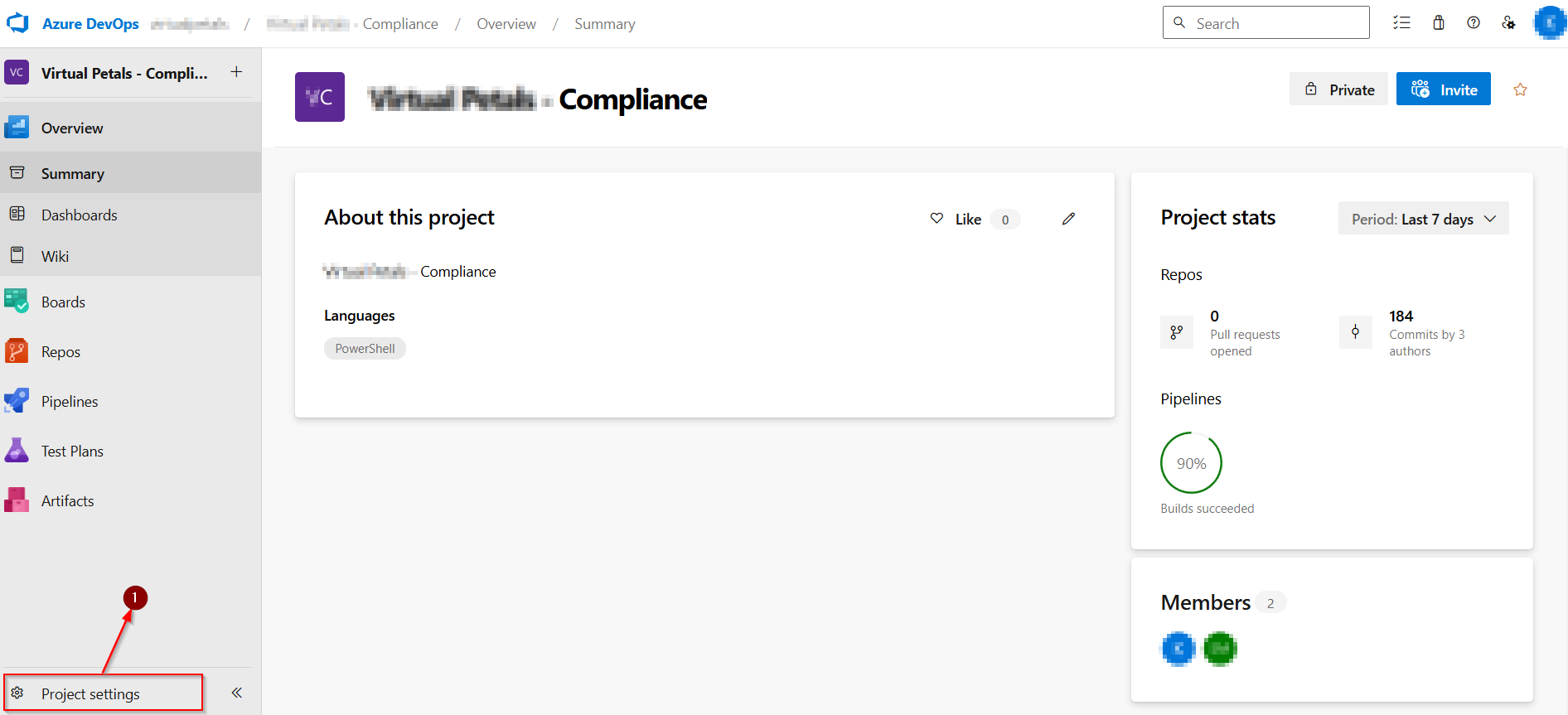Click the blue member avatar
Viewport: 1568px width, 715px height.
[x=1178, y=649]
